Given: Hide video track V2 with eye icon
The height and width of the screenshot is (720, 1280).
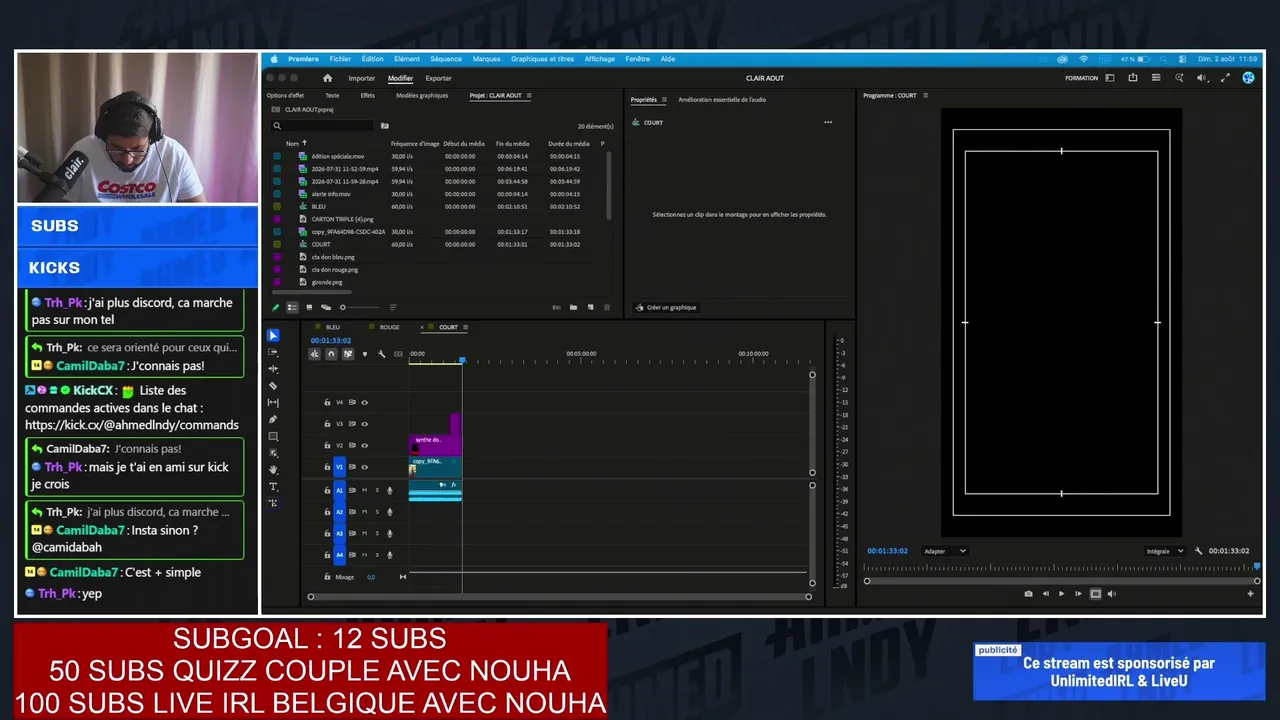Looking at the screenshot, I should point(364,445).
